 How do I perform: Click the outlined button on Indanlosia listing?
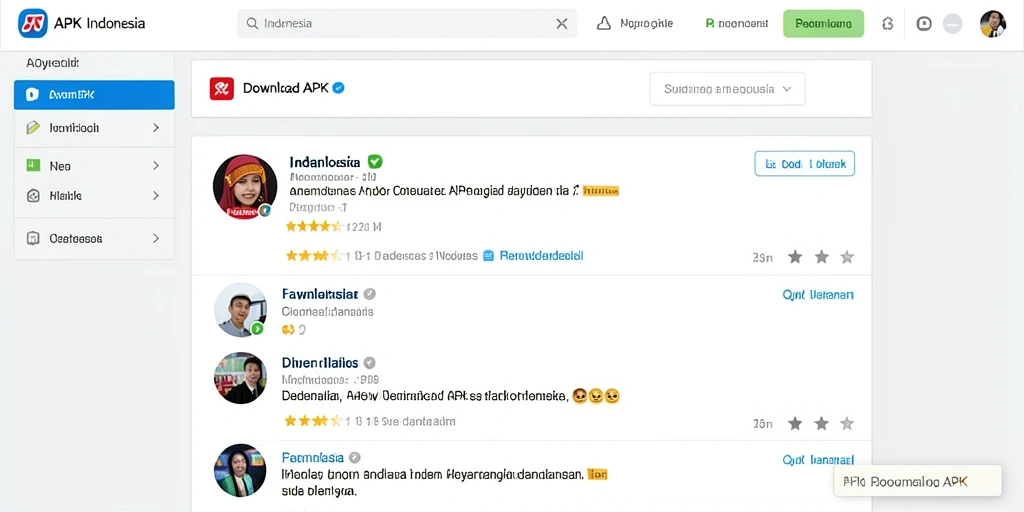[805, 164]
